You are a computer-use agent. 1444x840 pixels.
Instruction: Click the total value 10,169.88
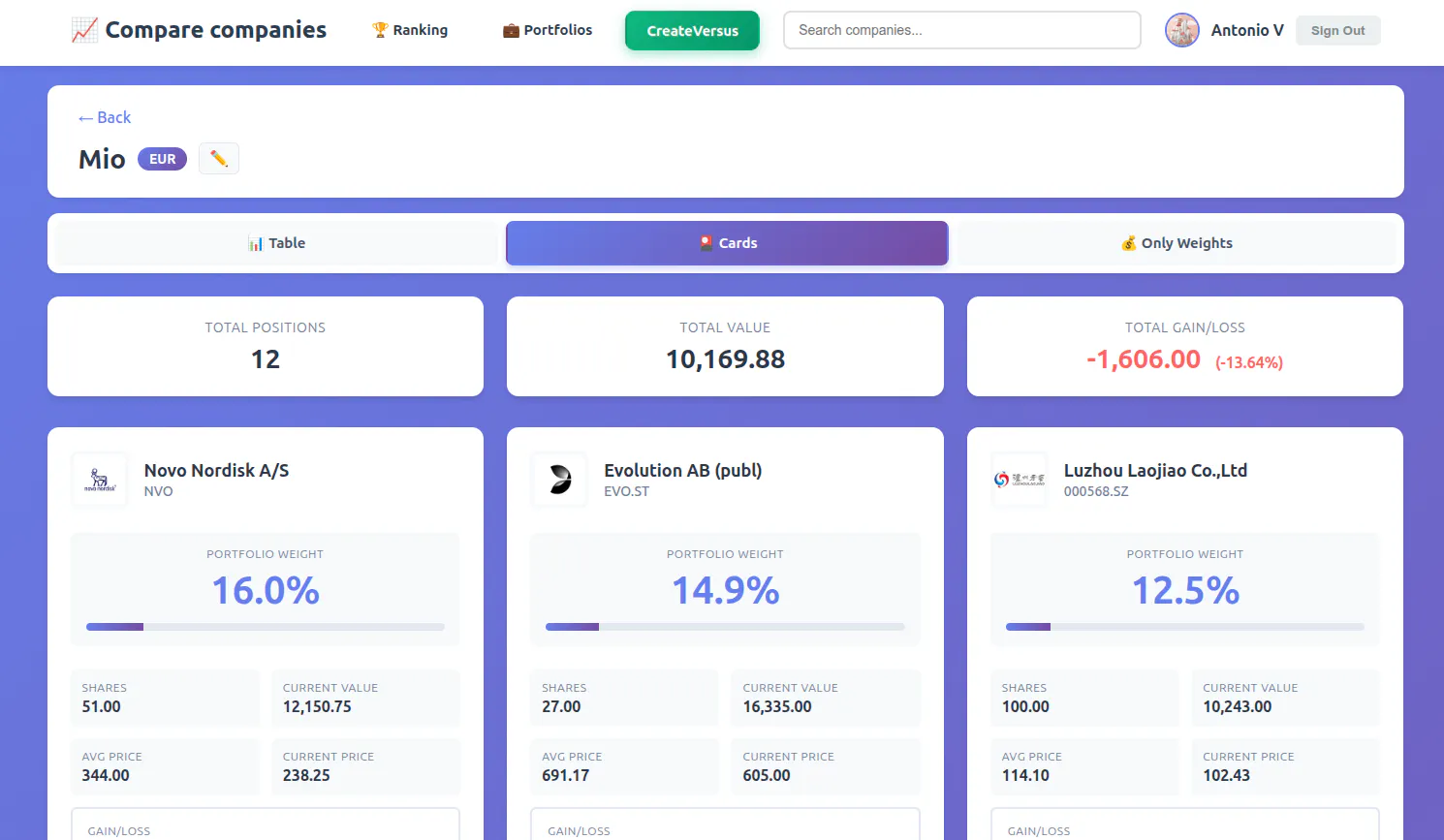click(x=726, y=359)
